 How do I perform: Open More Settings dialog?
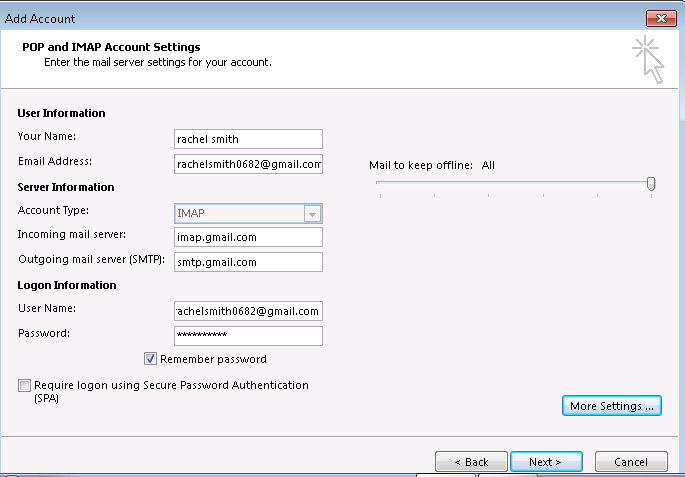point(612,406)
